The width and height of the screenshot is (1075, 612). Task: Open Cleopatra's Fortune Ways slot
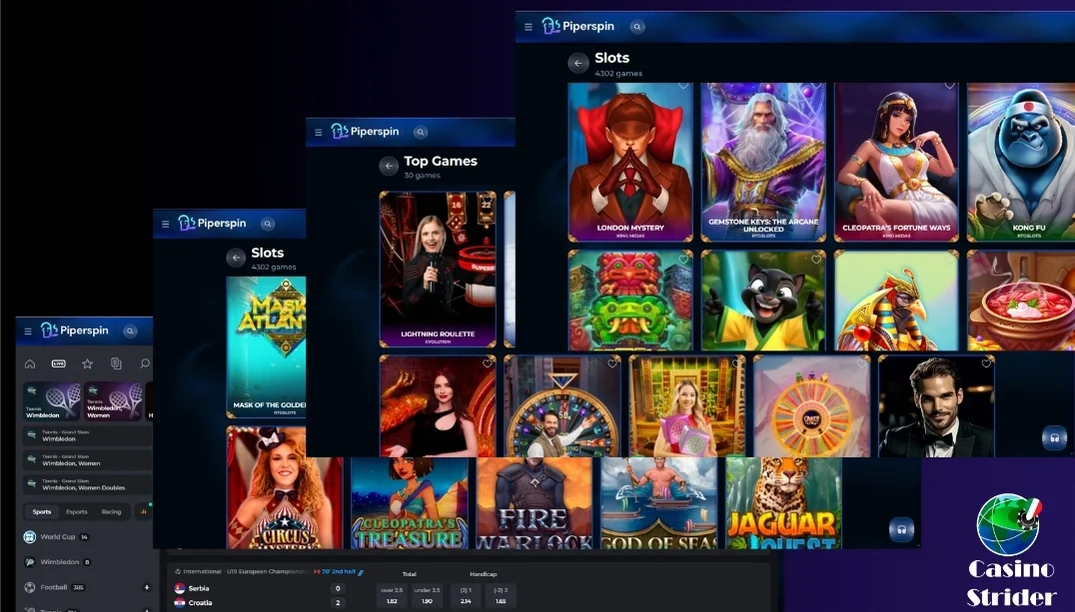click(x=896, y=162)
